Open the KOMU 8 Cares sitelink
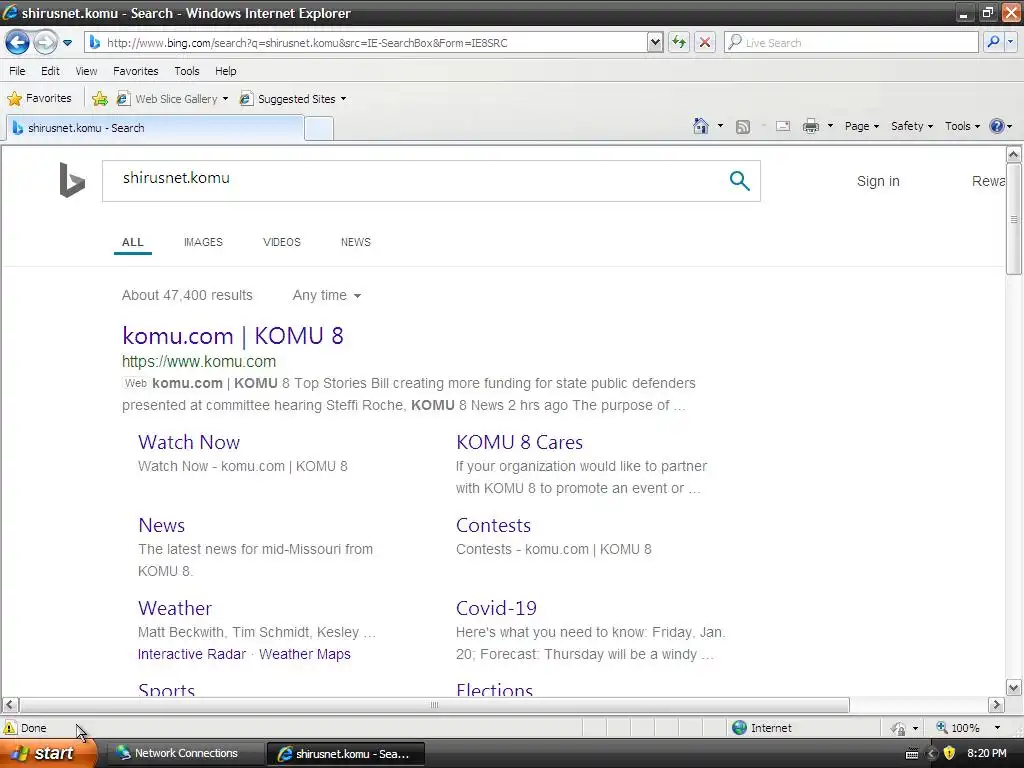 tap(519, 442)
